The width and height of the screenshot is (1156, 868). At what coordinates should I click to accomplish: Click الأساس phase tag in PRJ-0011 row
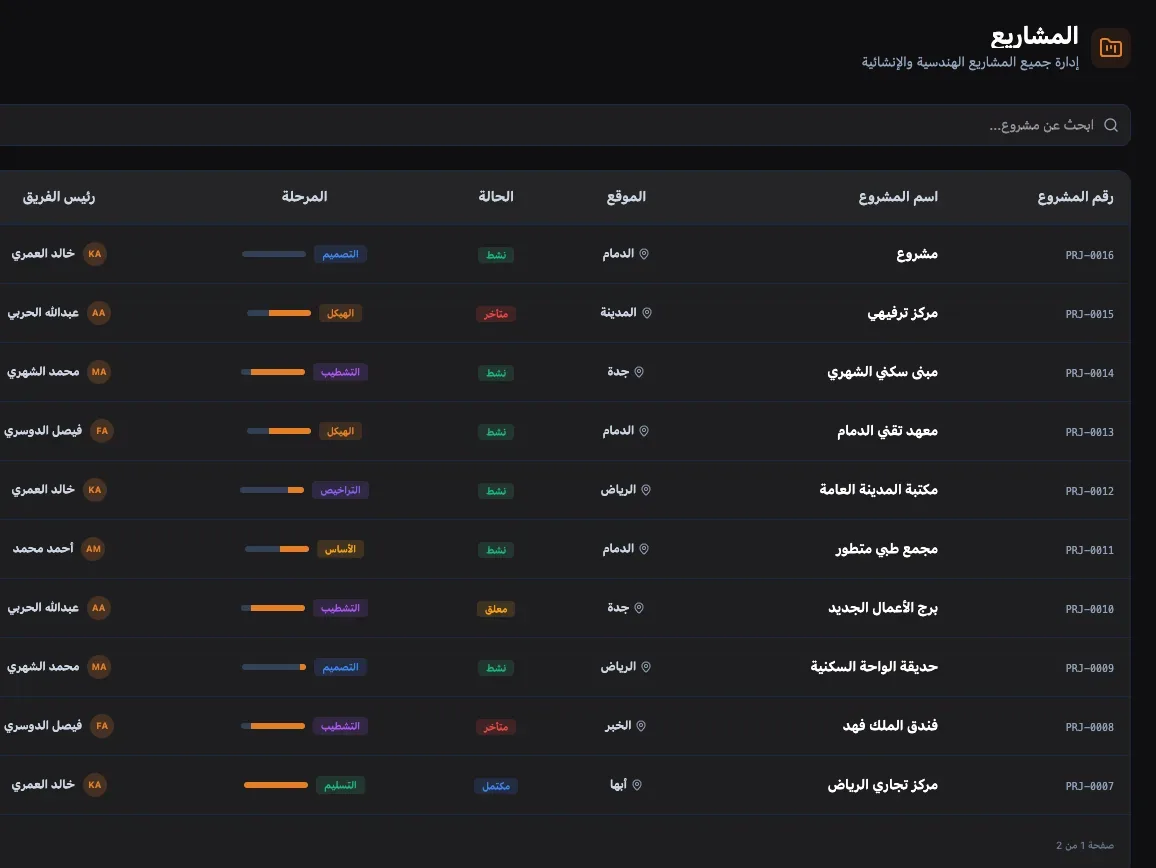click(340, 549)
